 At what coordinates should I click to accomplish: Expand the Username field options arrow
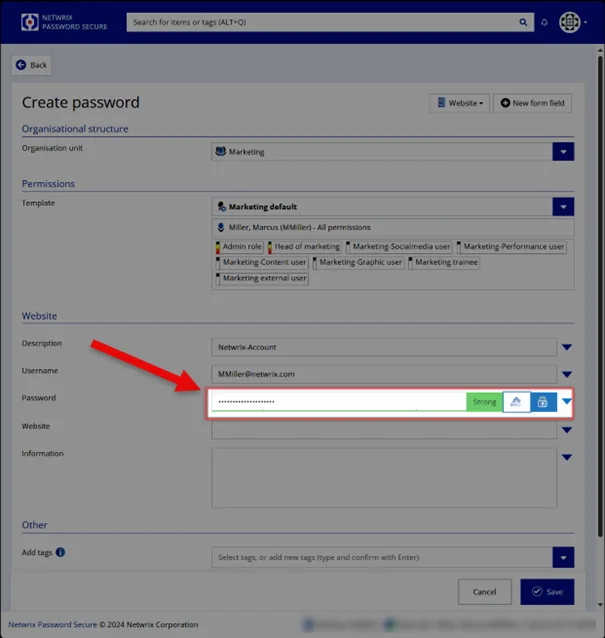[x=567, y=374]
